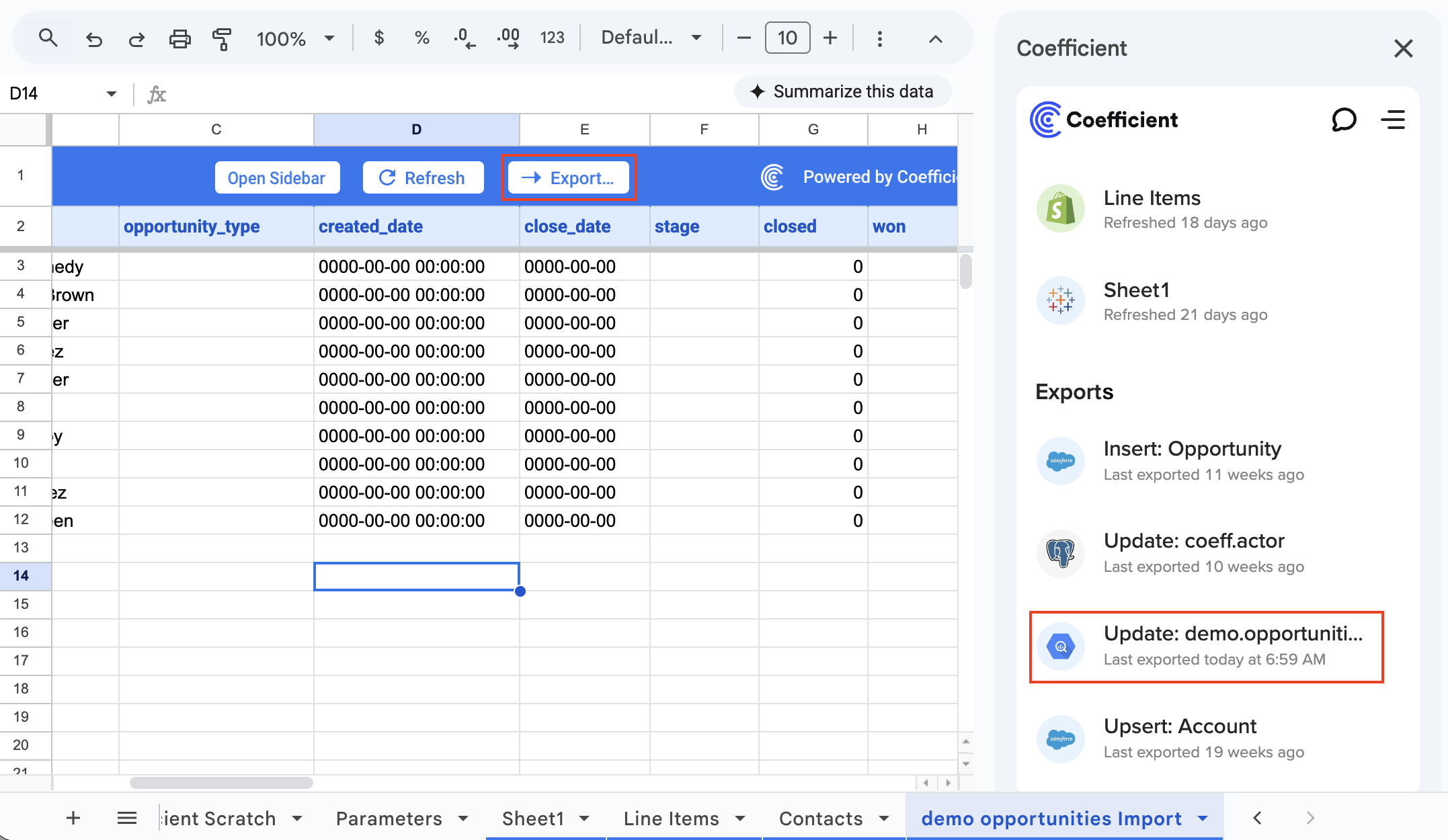
Task: Open the Coefficient hamburger menu icon
Action: (x=1393, y=120)
